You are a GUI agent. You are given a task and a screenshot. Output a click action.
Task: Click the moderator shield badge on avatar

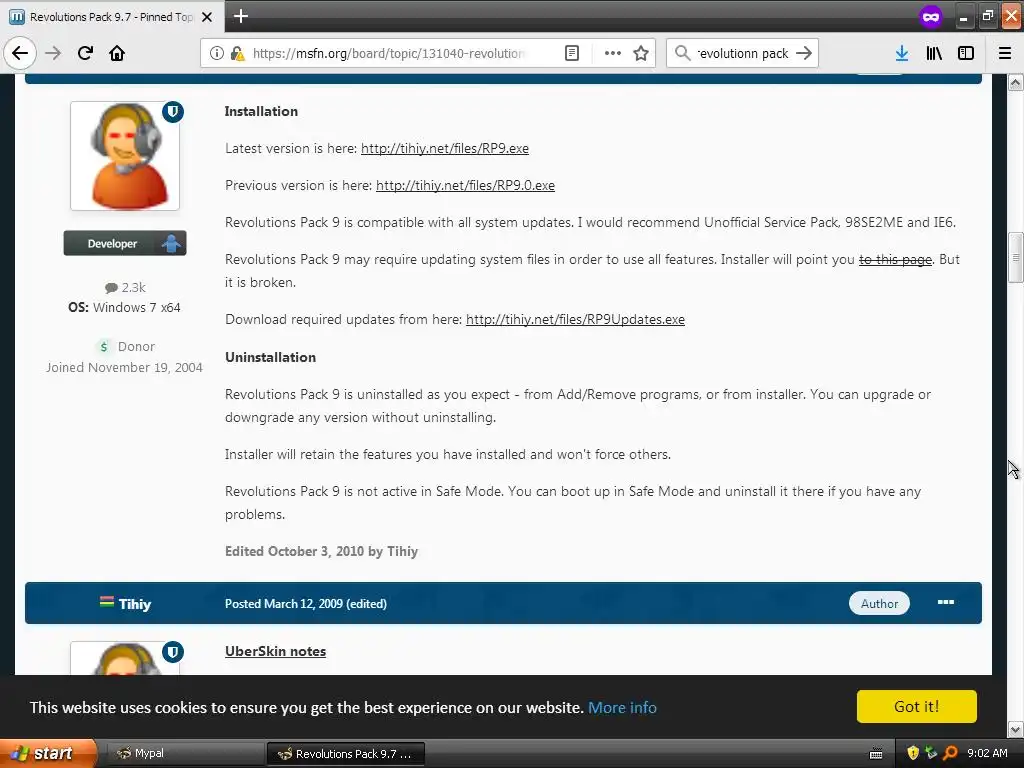pyautogui.click(x=173, y=112)
